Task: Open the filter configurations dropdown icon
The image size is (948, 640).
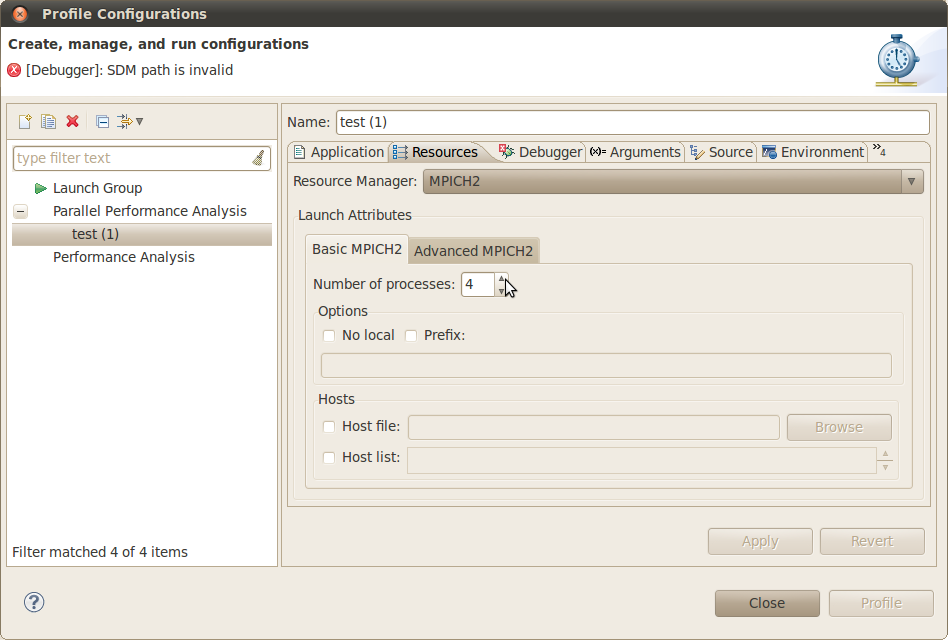Action: [130, 121]
